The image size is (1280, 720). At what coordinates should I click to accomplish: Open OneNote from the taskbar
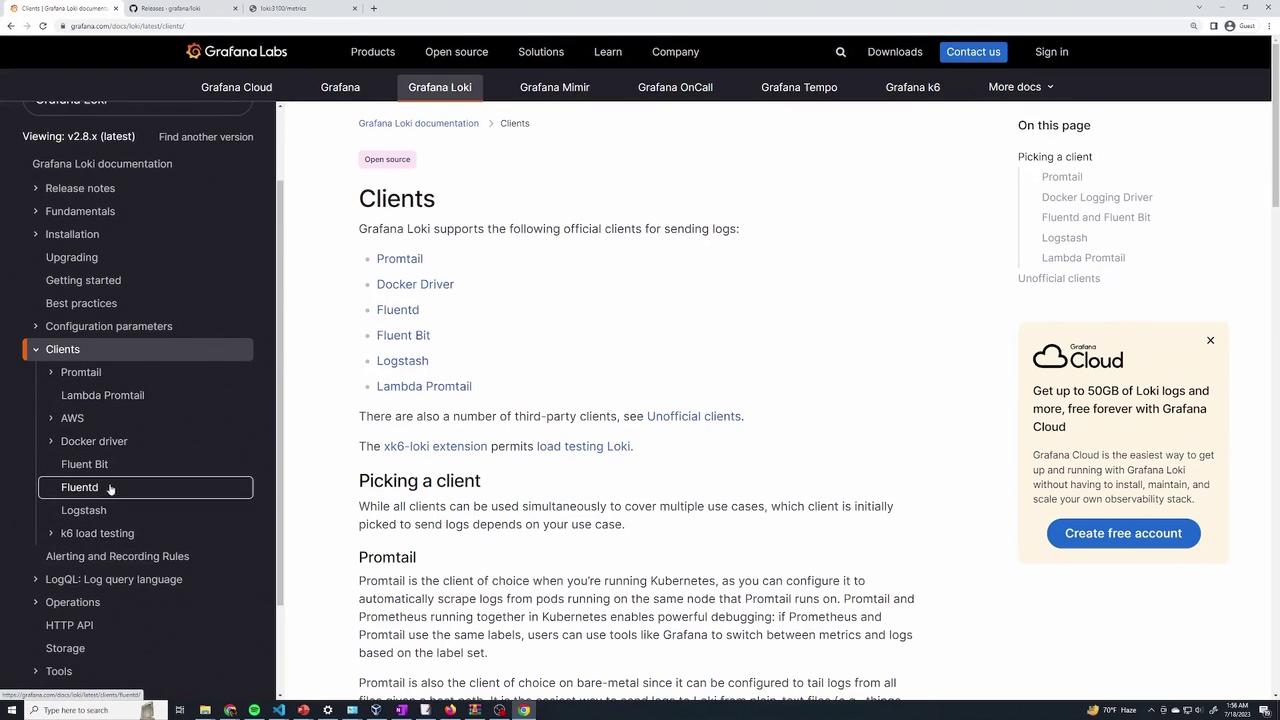click(x=401, y=710)
